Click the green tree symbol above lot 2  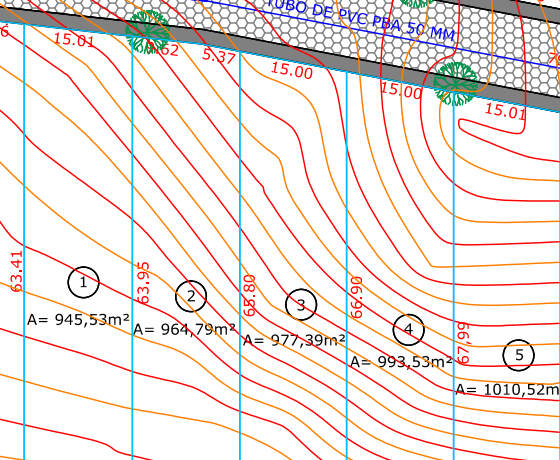[x=147, y=32]
